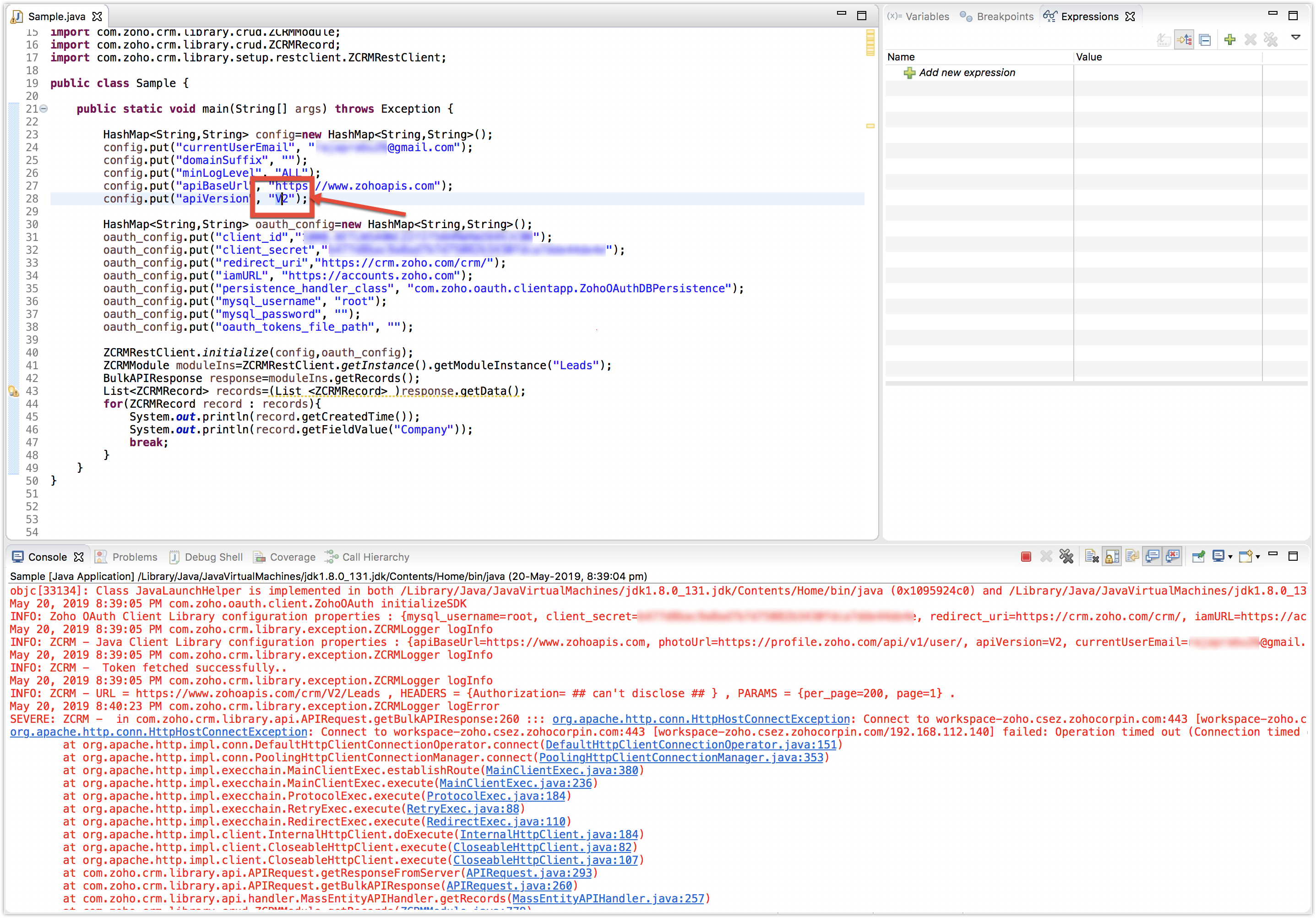Switch to the Breakpoints tab

pyautogui.click(x=997, y=16)
